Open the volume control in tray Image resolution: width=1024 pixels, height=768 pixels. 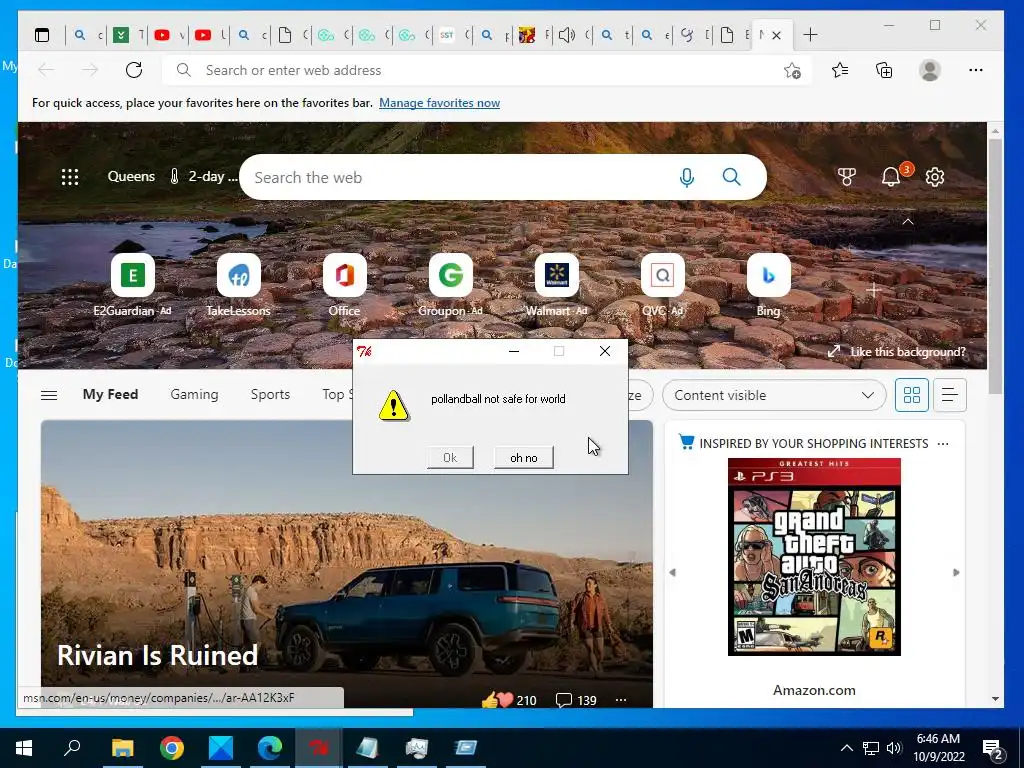point(894,748)
